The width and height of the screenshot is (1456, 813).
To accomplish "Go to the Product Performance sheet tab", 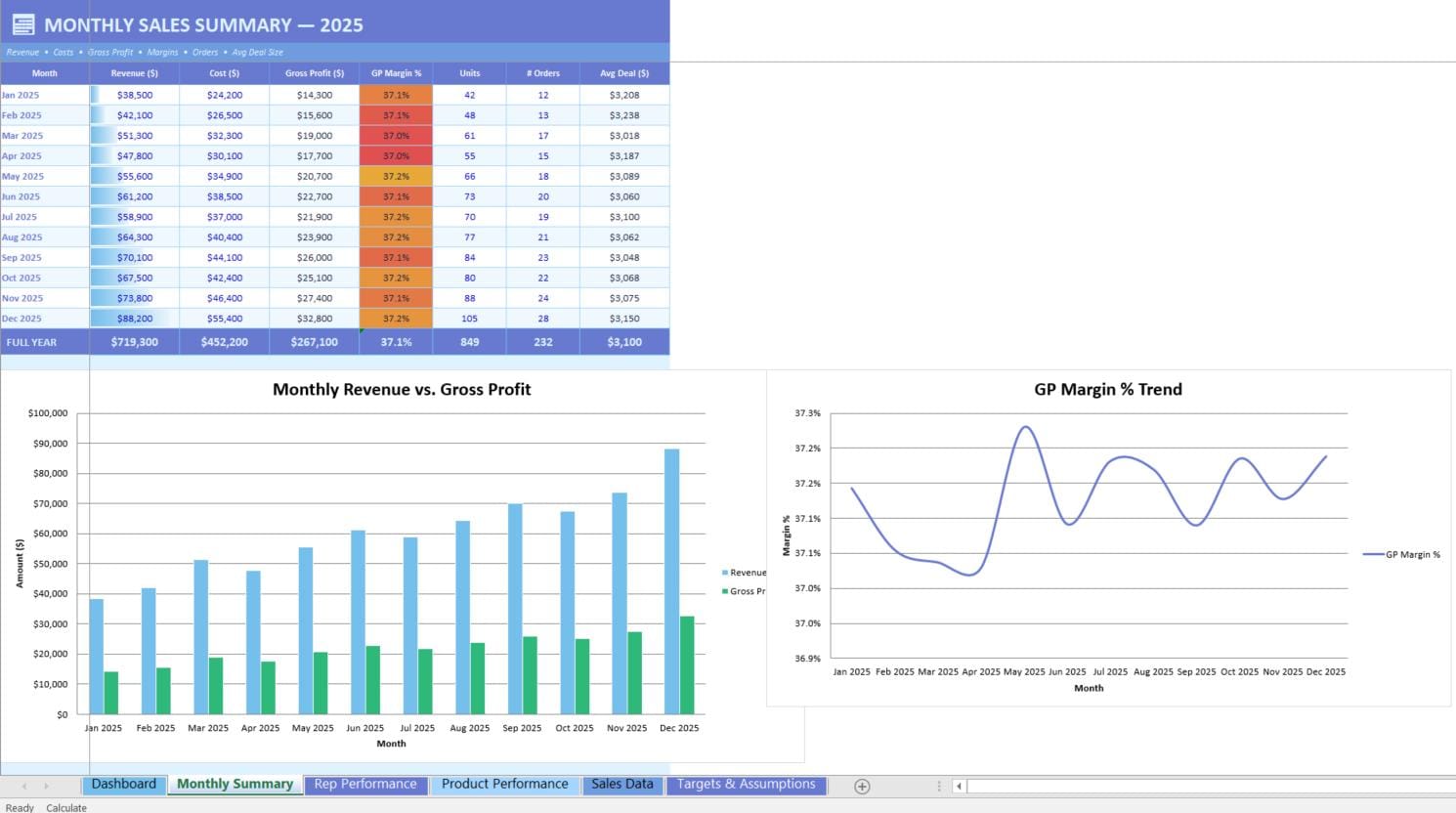I will (x=504, y=785).
